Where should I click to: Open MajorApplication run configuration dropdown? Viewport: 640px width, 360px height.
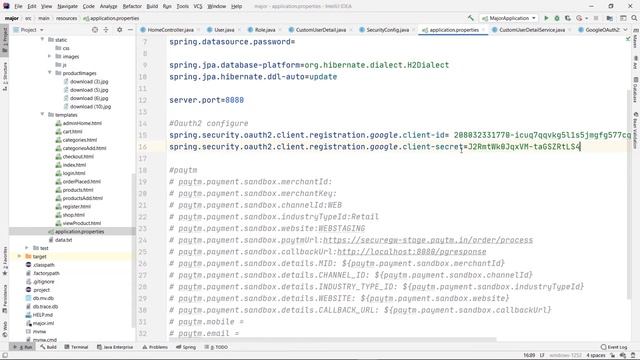pos(509,18)
